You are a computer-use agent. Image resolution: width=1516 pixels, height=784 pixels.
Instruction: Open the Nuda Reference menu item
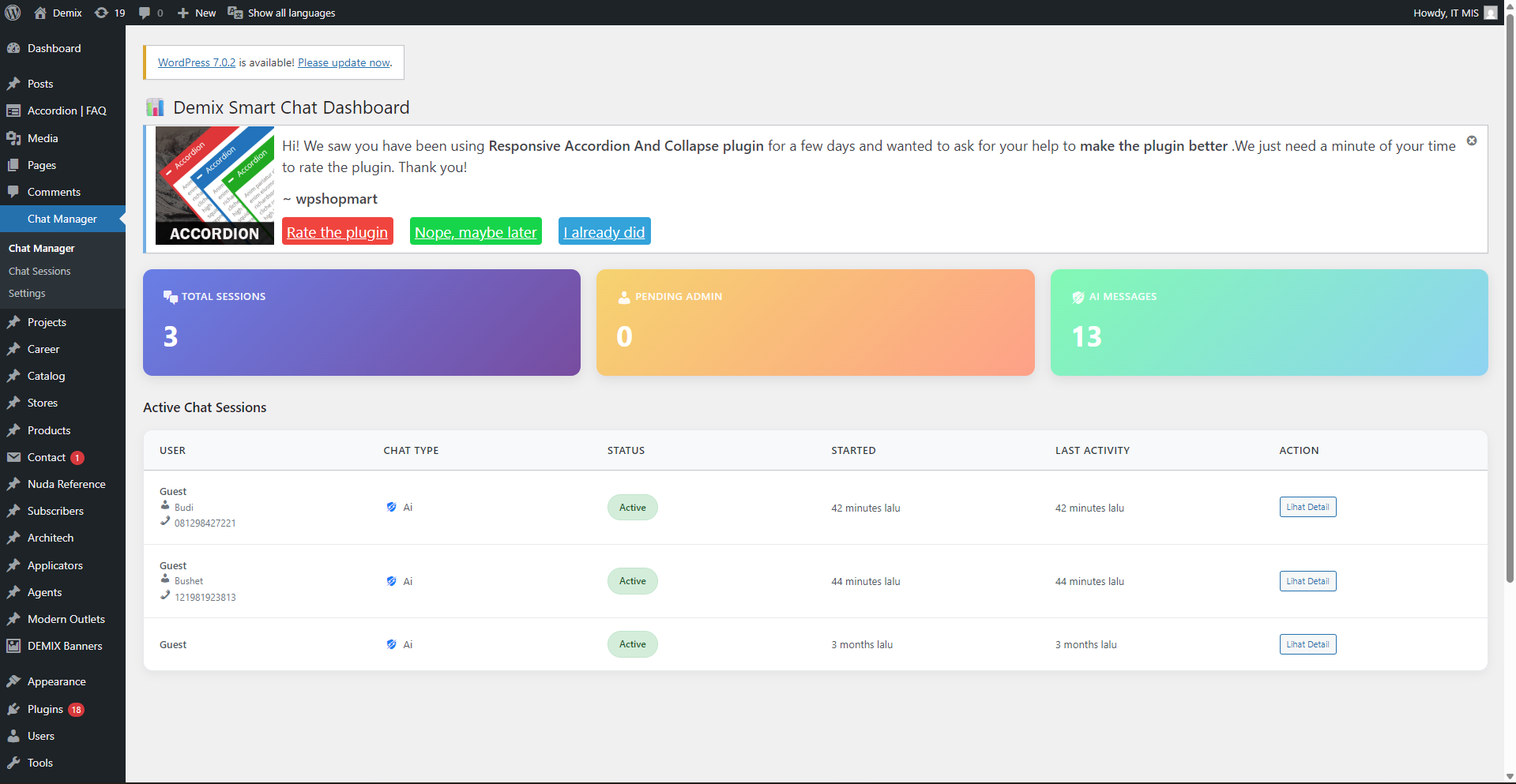click(62, 484)
